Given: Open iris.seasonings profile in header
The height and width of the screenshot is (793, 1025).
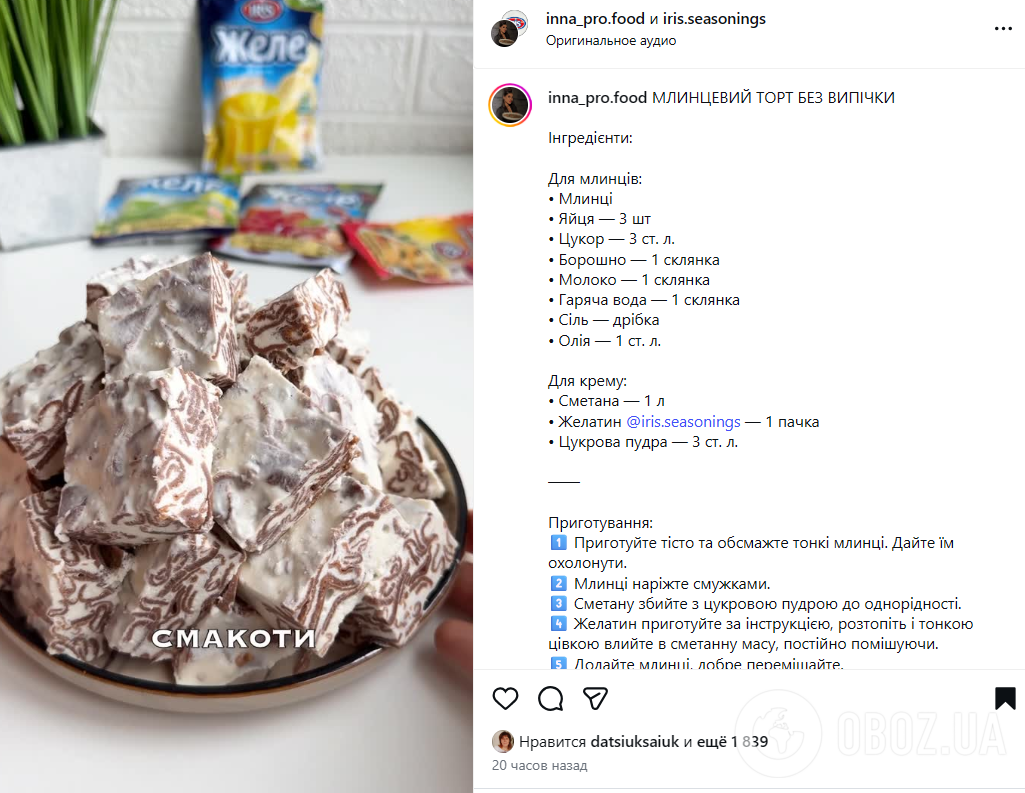Looking at the screenshot, I should click(x=714, y=19).
